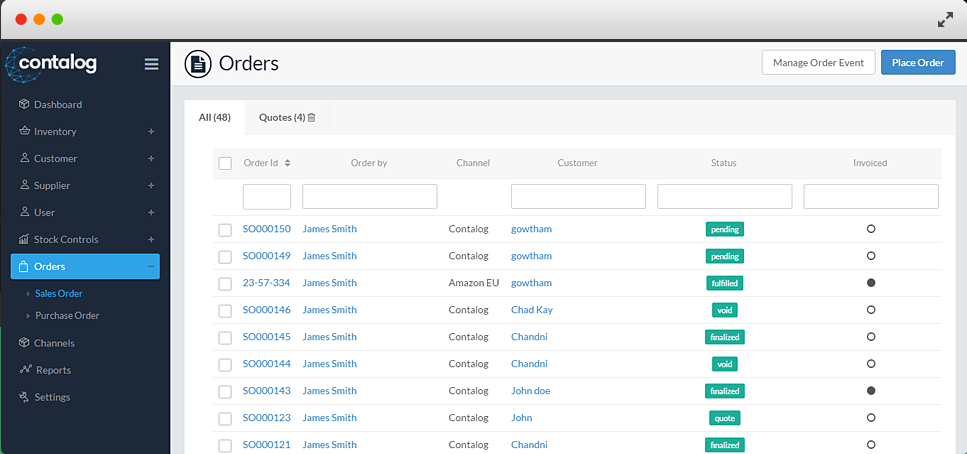Click the Customer filter text field

pos(578,196)
